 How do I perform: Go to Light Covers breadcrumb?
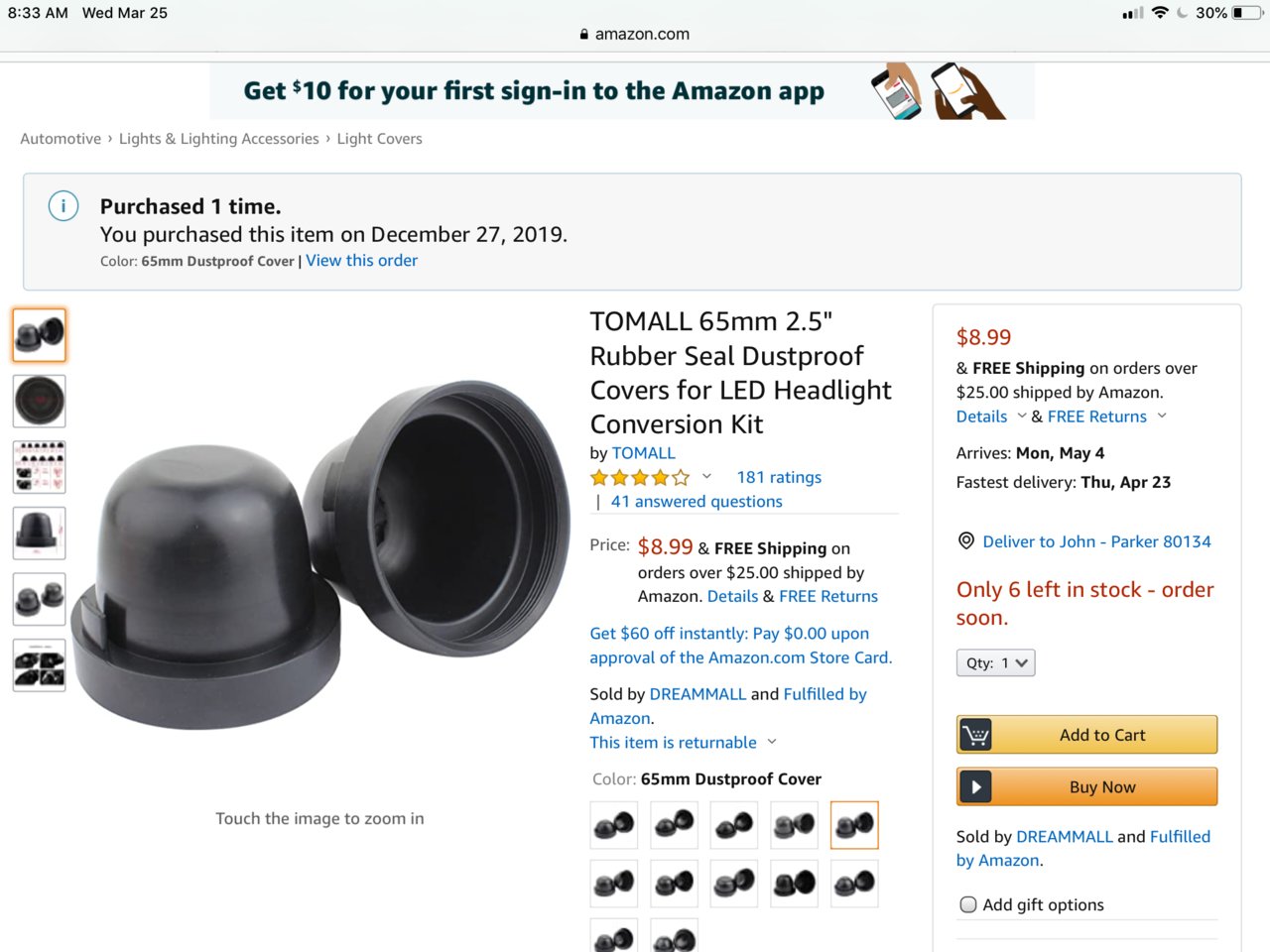point(379,139)
